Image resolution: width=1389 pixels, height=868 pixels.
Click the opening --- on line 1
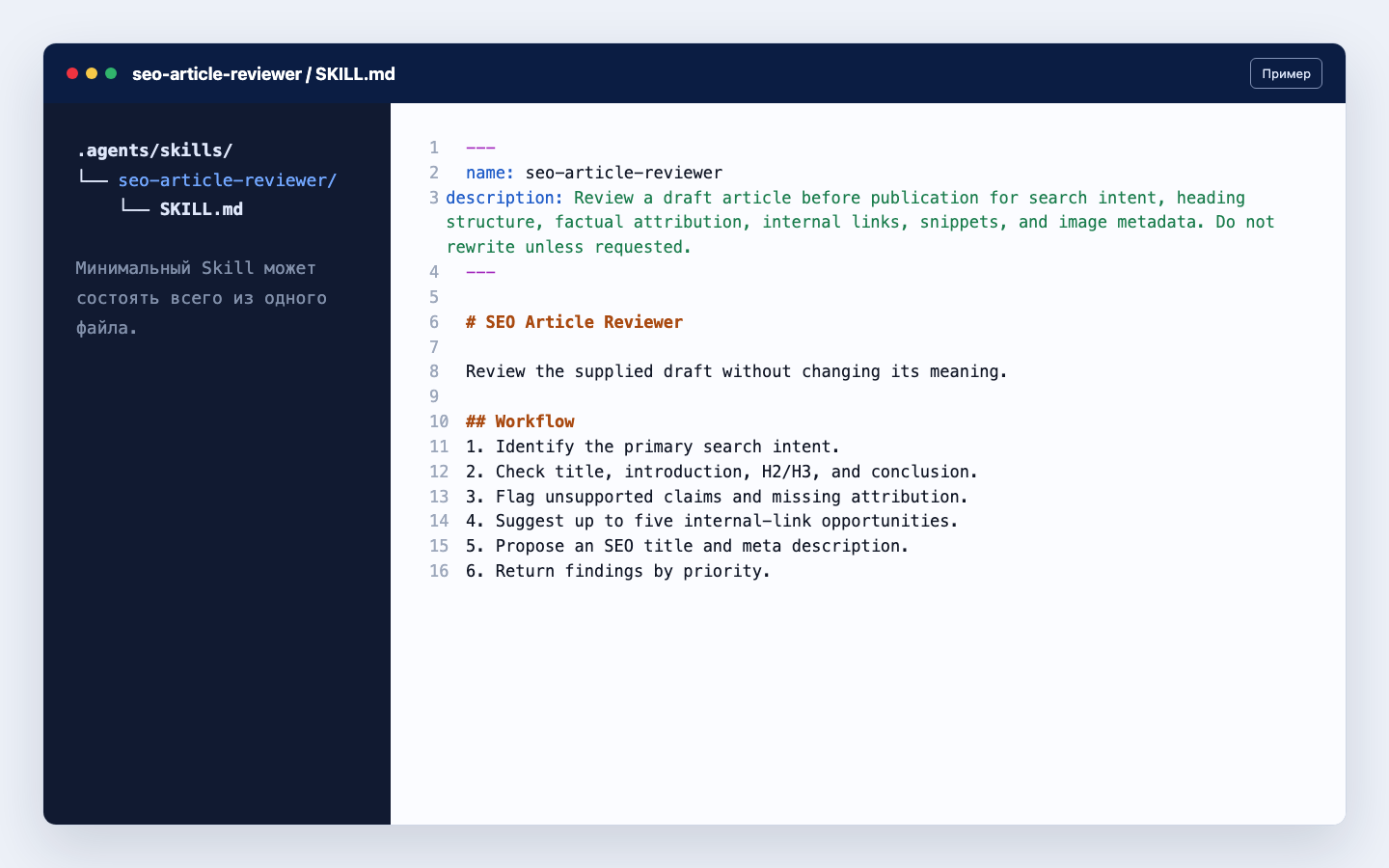[480, 148]
